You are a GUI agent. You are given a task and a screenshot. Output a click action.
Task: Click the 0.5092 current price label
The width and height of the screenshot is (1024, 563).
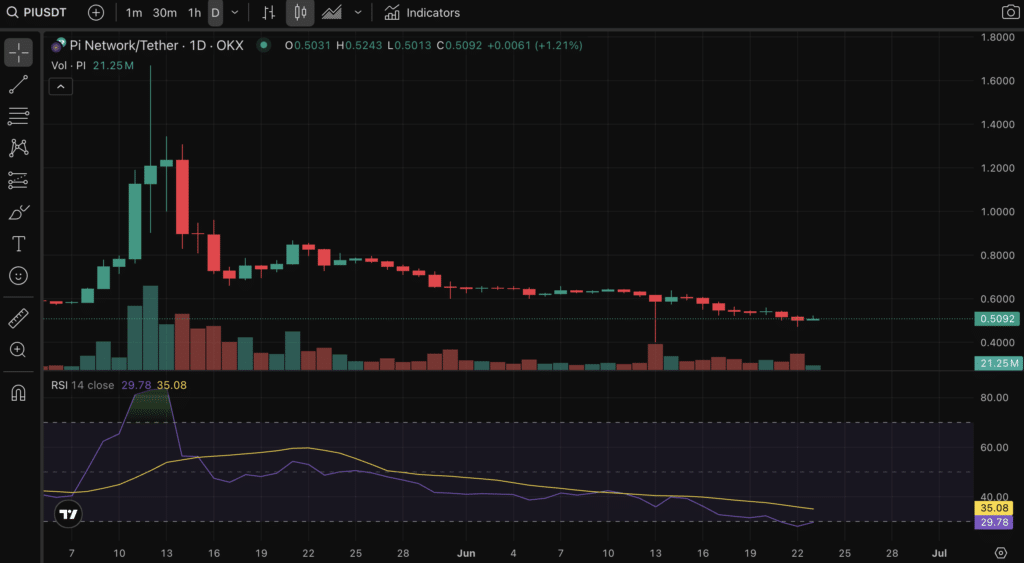click(x=997, y=319)
